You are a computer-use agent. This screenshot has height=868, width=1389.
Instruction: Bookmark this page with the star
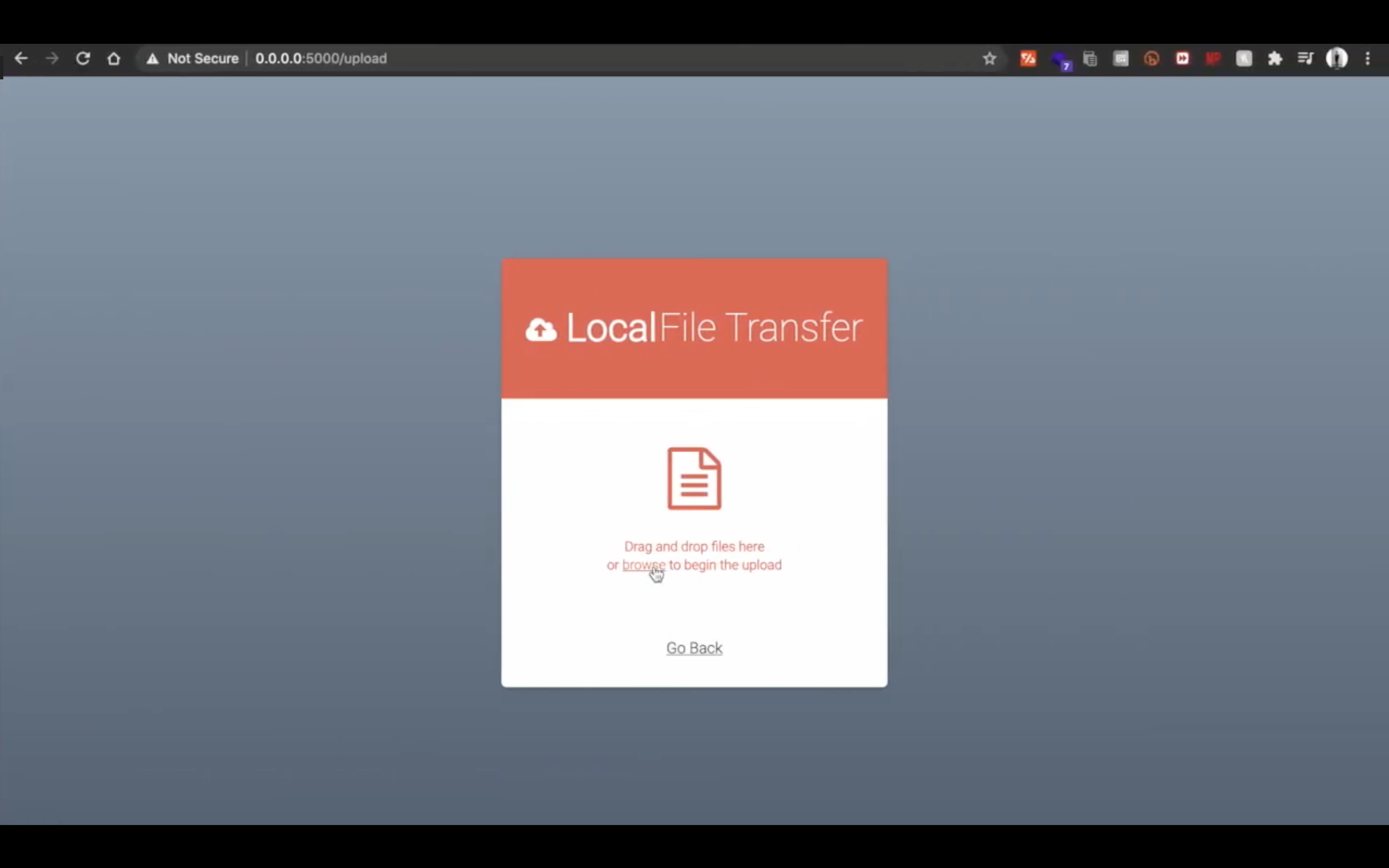click(x=989, y=59)
